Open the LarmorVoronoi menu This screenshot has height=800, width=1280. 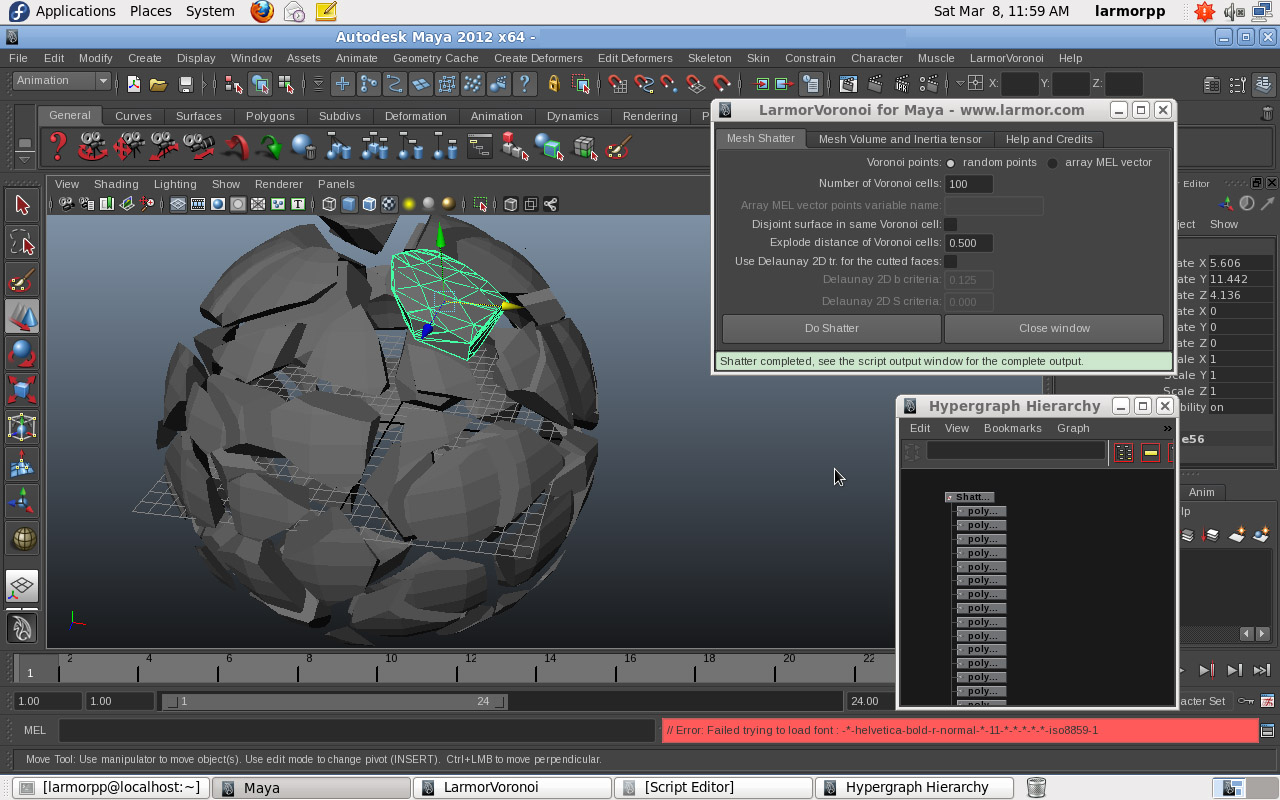coord(1006,58)
